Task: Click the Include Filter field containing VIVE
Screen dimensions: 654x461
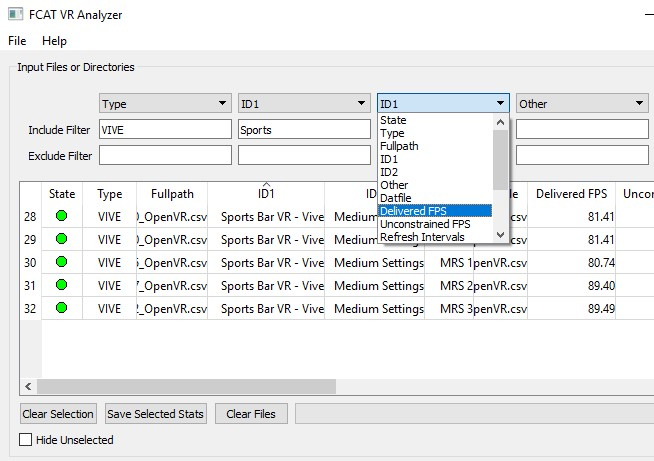Action: [165, 130]
